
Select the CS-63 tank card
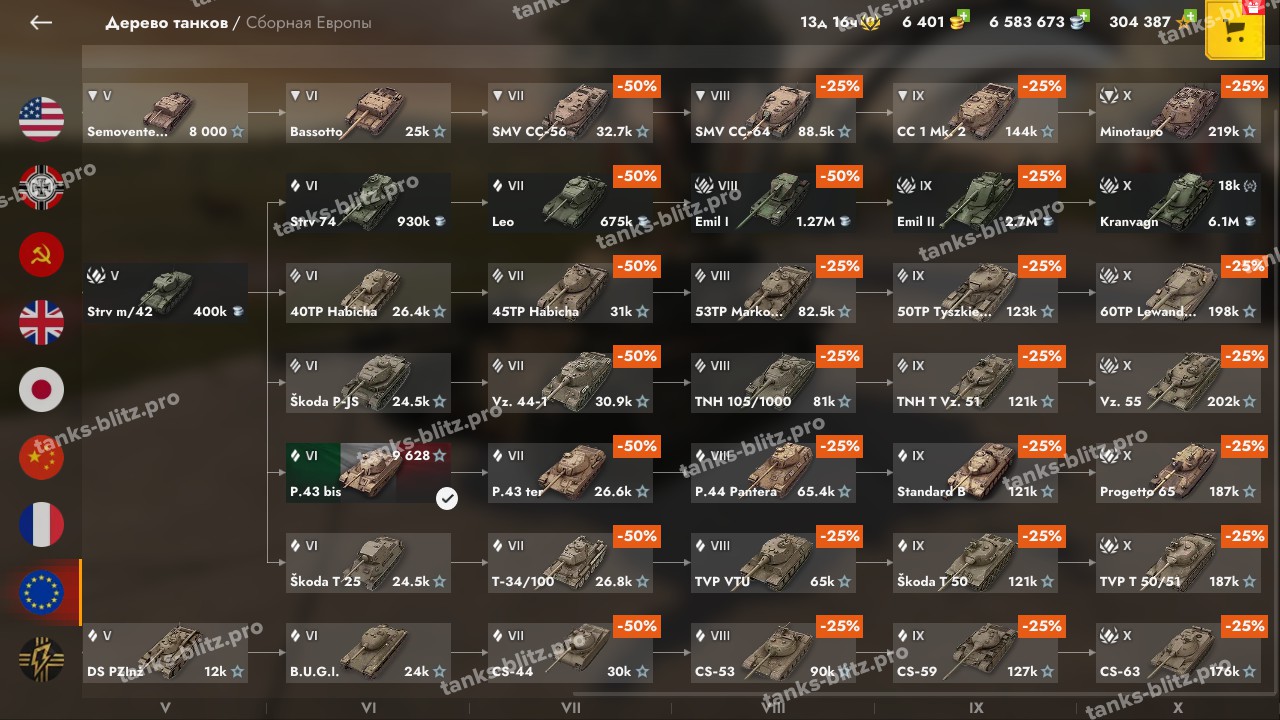1177,653
